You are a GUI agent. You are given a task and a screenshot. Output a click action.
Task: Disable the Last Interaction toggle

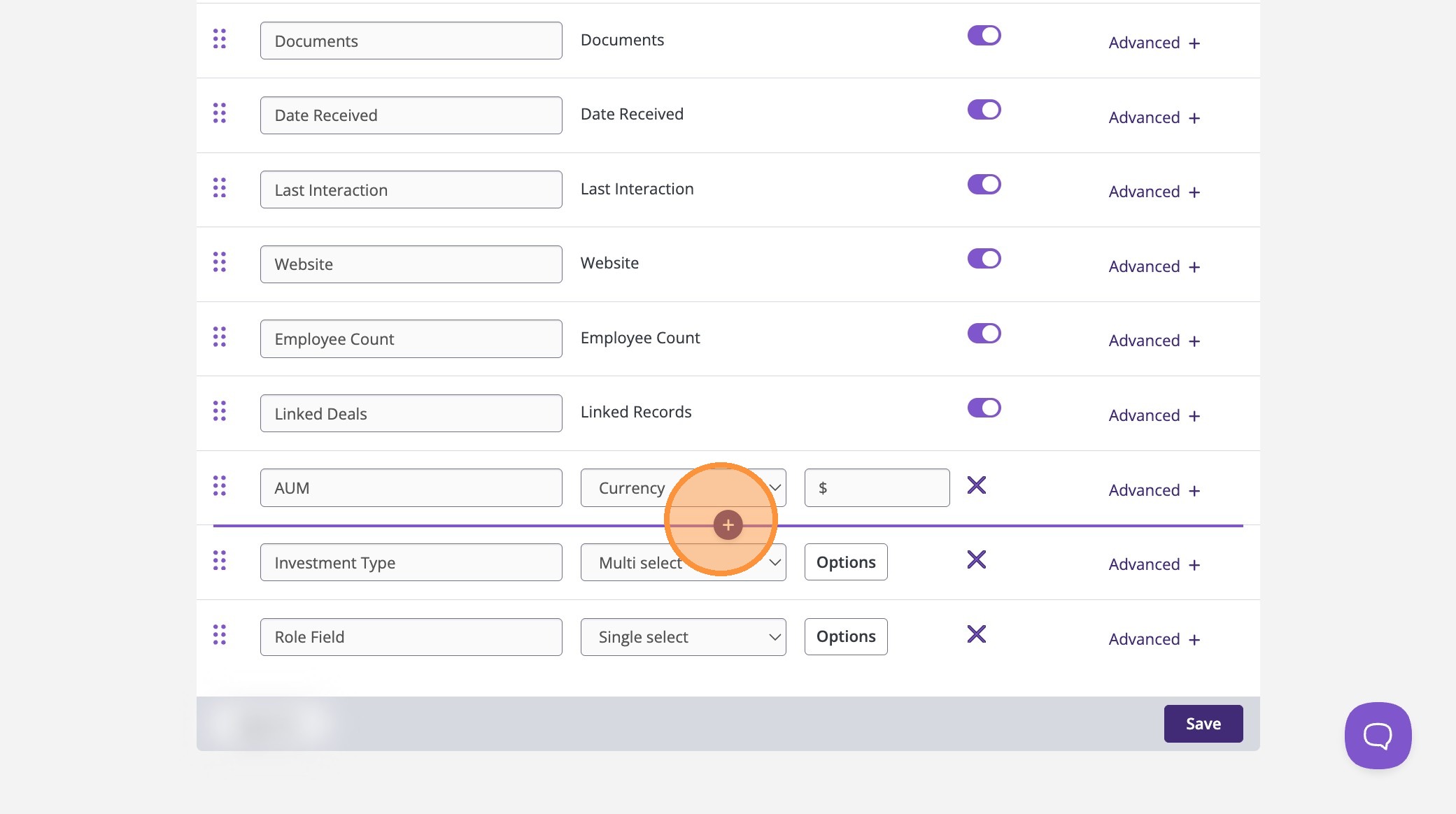(x=984, y=185)
